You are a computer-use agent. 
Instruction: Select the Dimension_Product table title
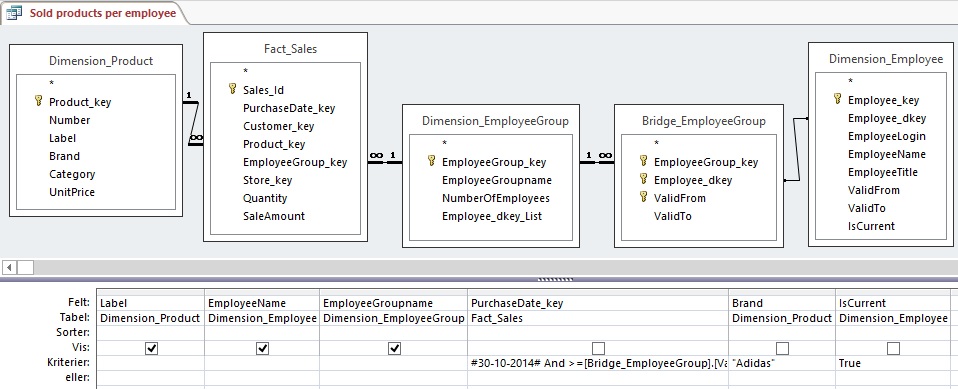(101, 61)
